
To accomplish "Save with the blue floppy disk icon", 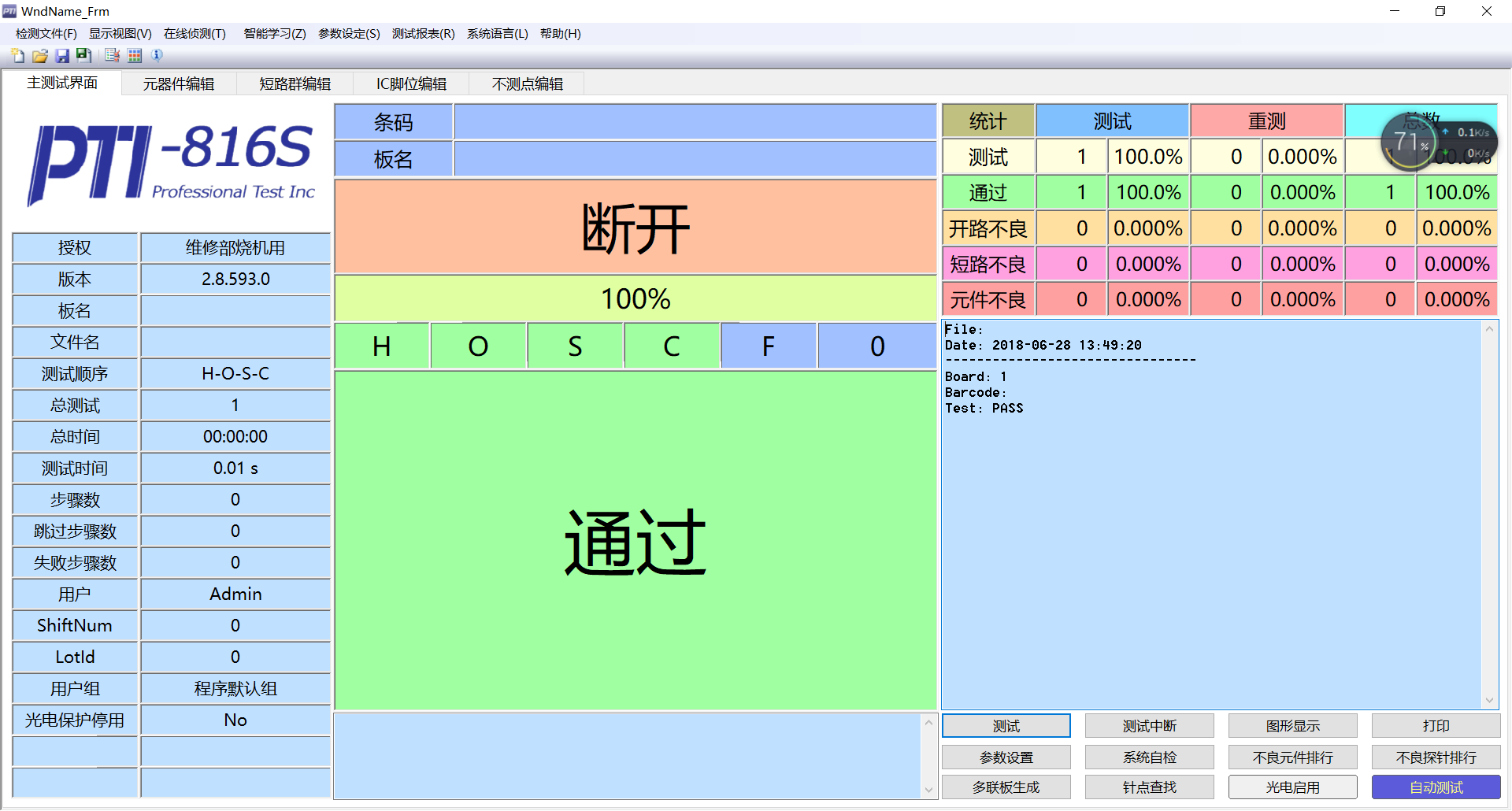I will point(61,55).
